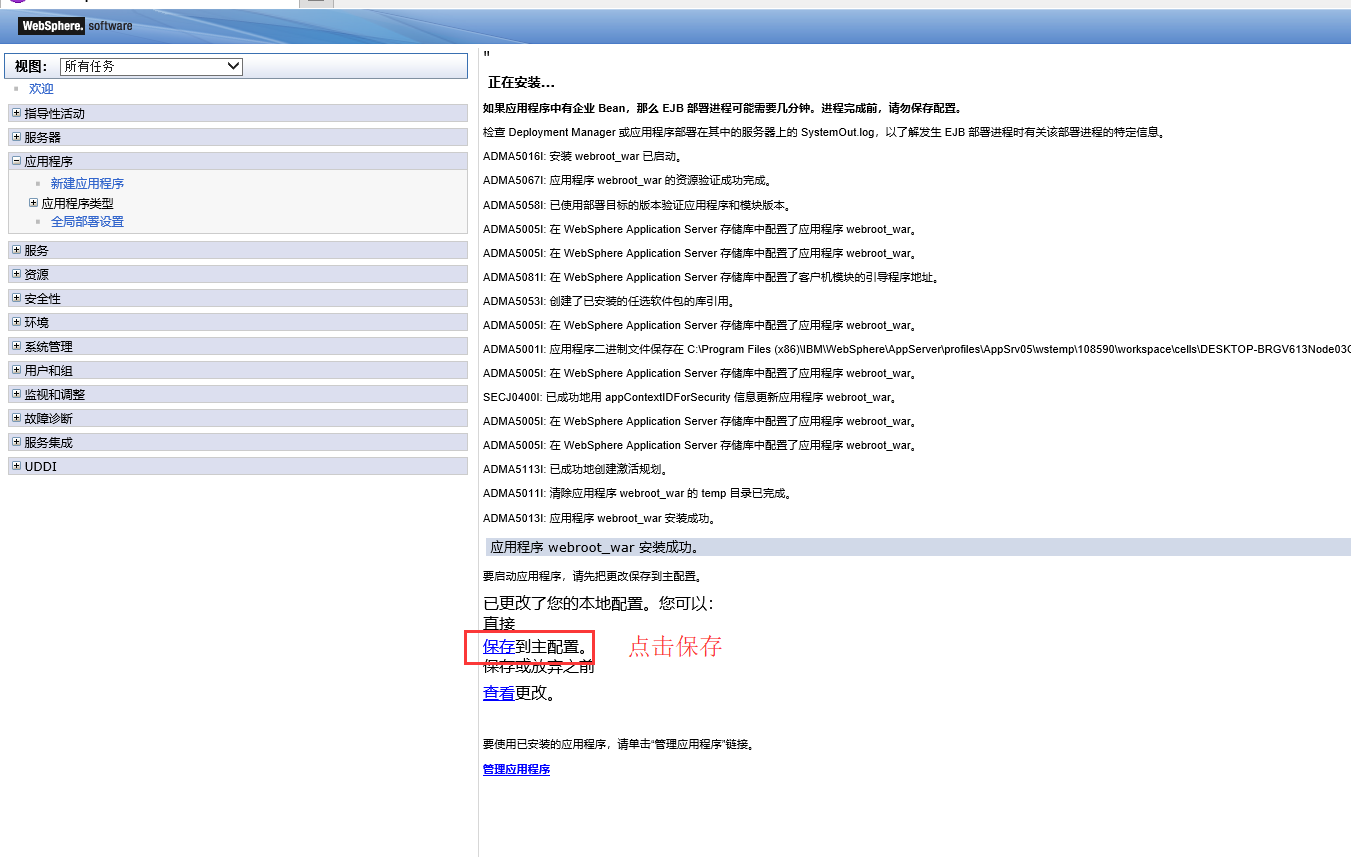This screenshot has height=857, width=1351.
Task: Click the 已更改了您的本地配置 text
Action: 598,604
